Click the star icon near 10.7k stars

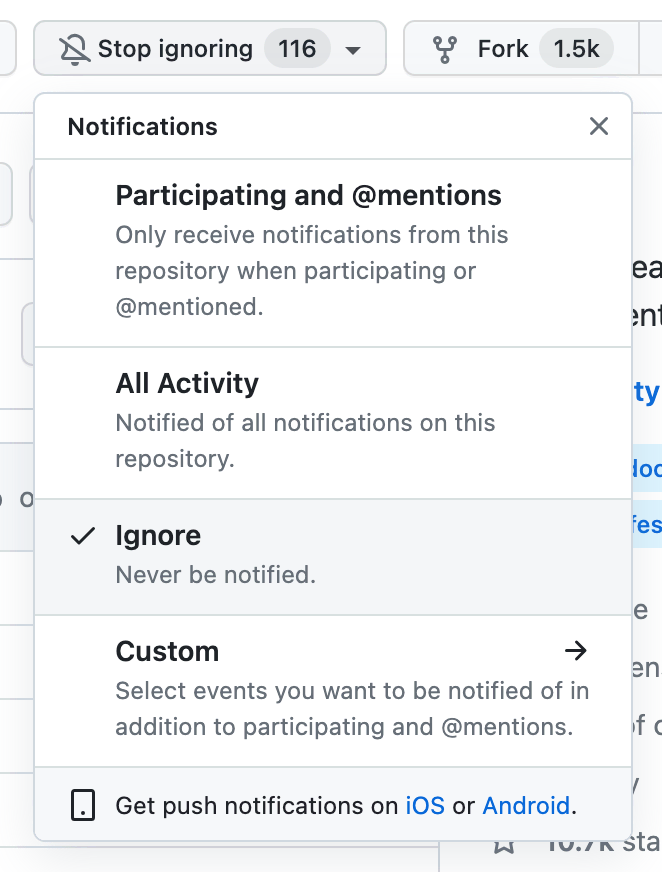click(x=505, y=845)
